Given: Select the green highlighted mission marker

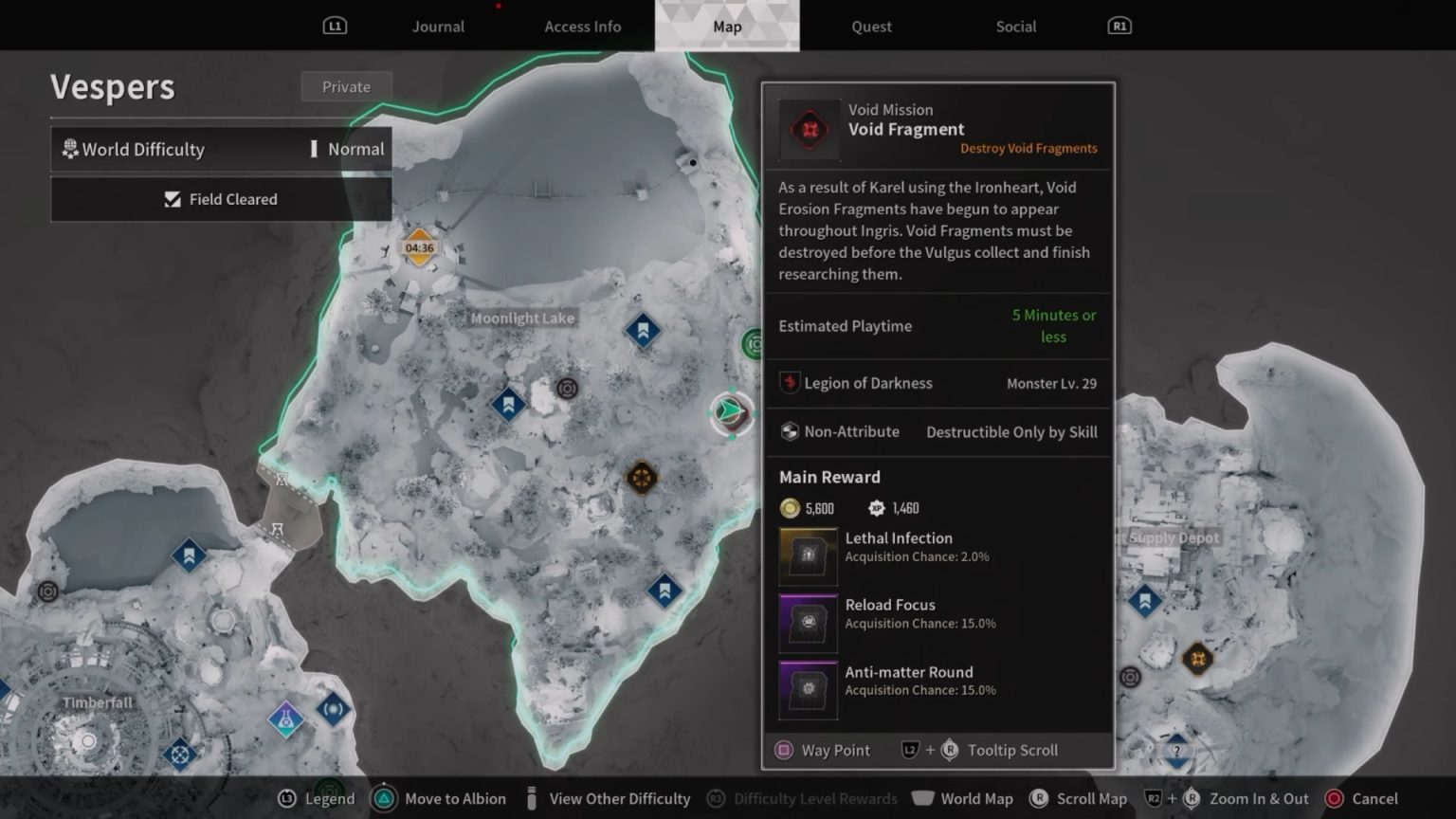Looking at the screenshot, I should 731,413.
